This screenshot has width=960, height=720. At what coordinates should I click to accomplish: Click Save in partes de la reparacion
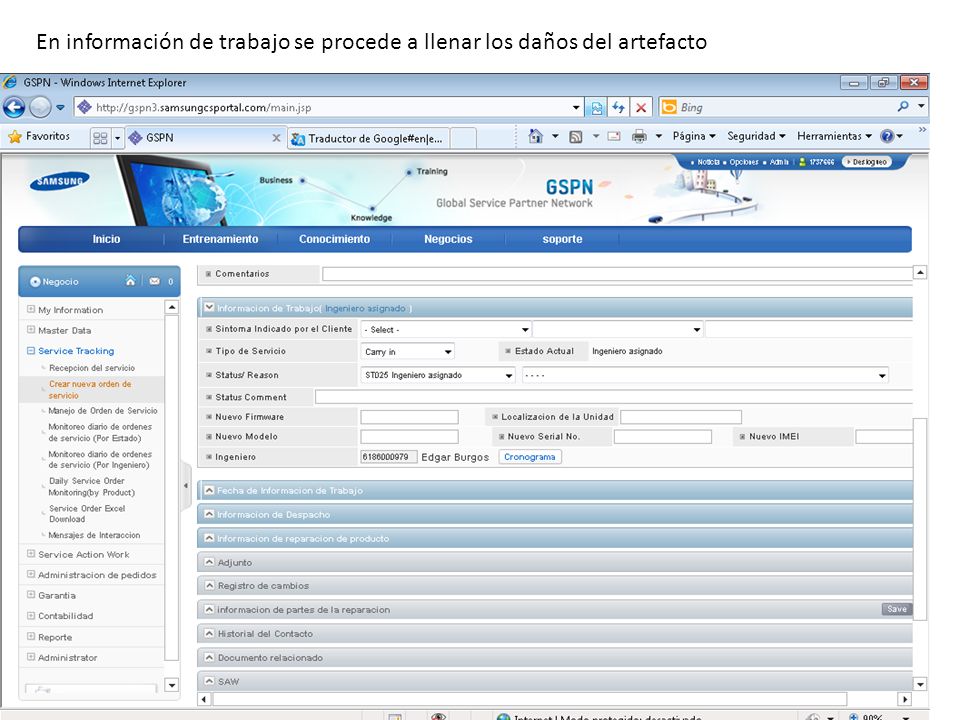(x=896, y=609)
